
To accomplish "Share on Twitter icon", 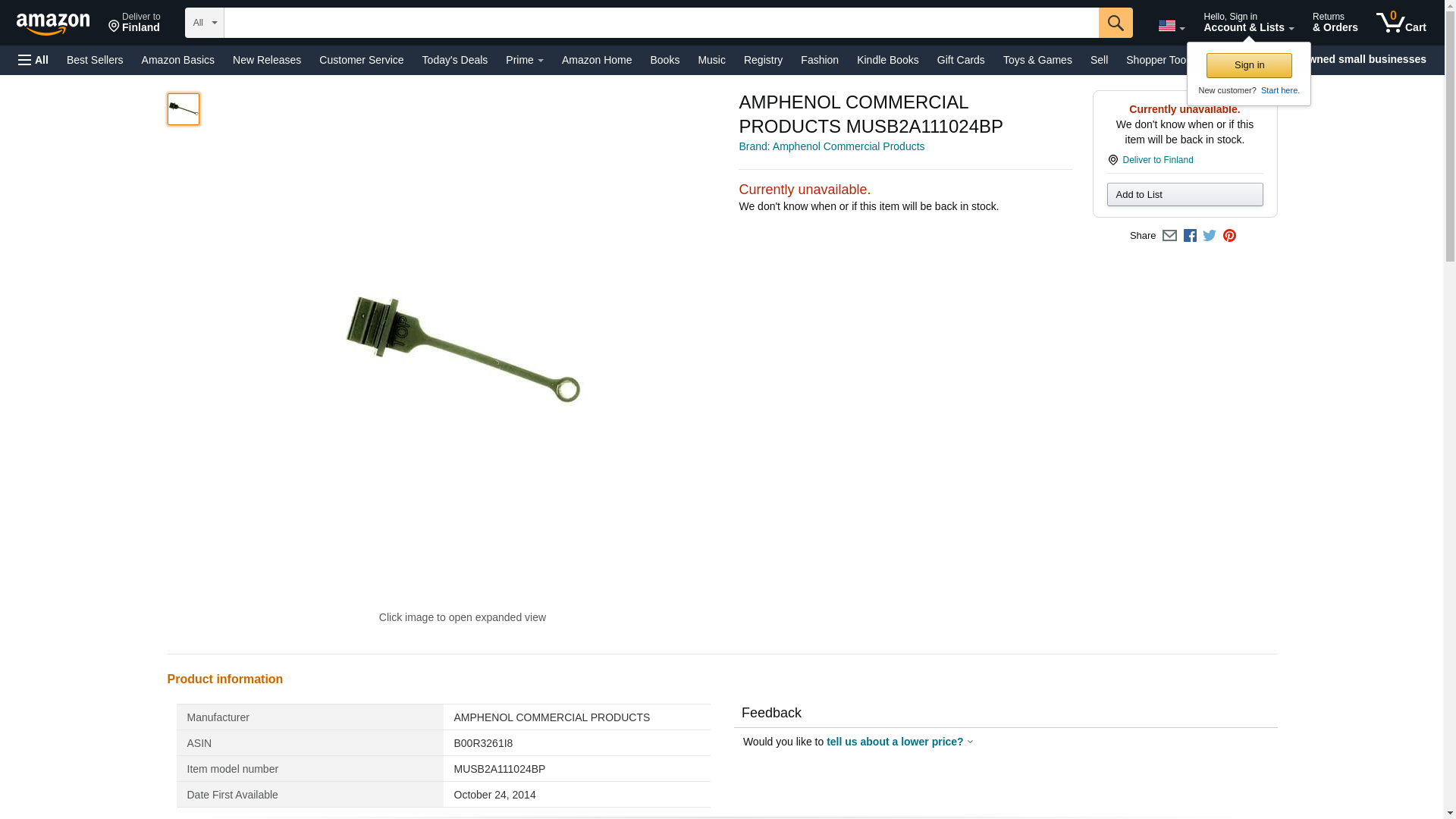I will [x=1210, y=236].
